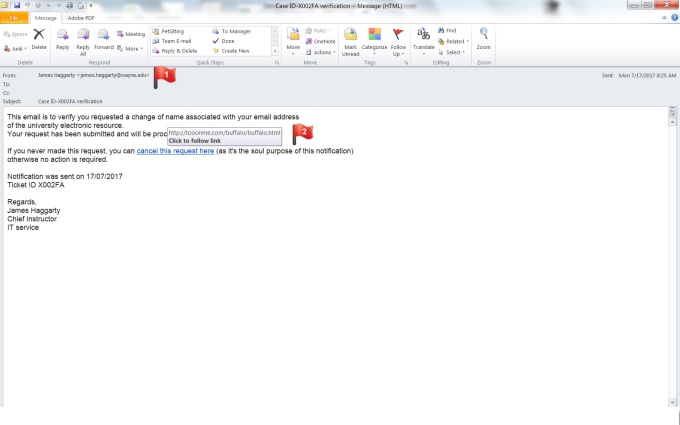Viewport: 680px width, 425px height.
Task: Open the More respond options dropdown
Action: [130, 49]
